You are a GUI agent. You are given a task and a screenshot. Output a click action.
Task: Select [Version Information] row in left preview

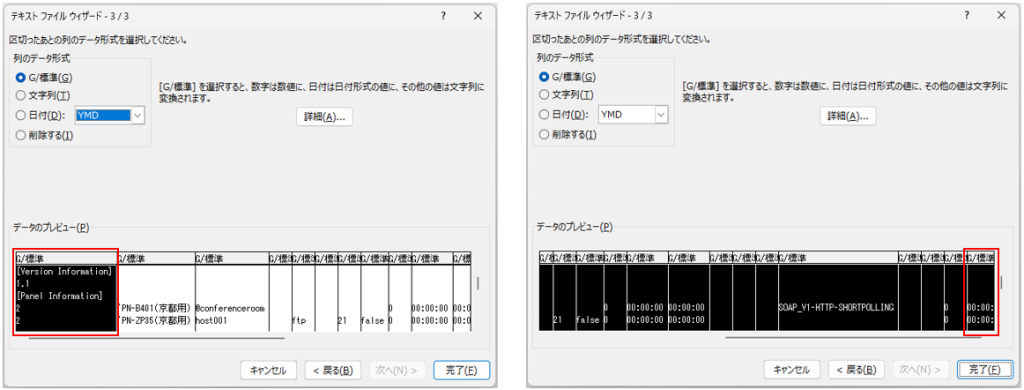[x=63, y=271]
